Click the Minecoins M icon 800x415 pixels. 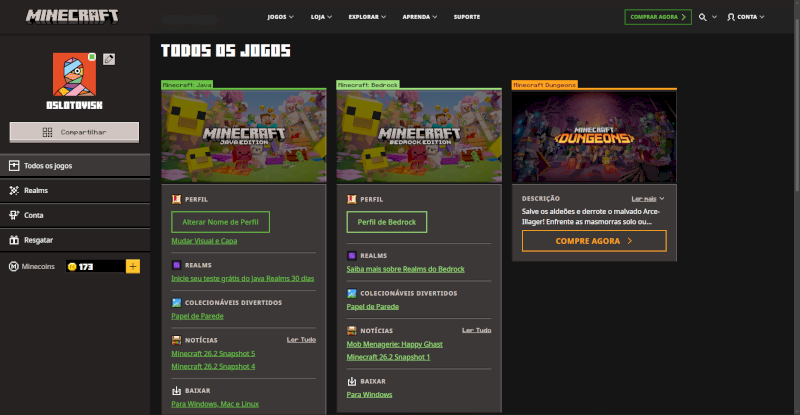[x=14, y=266]
